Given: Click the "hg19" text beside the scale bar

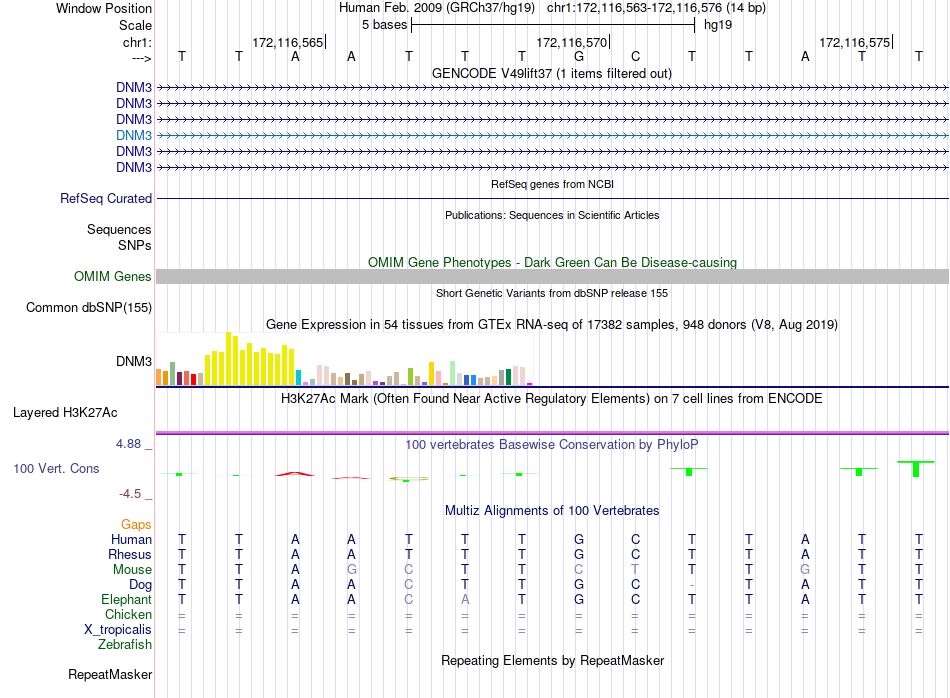Looking at the screenshot, I should (x=718, y=25).
